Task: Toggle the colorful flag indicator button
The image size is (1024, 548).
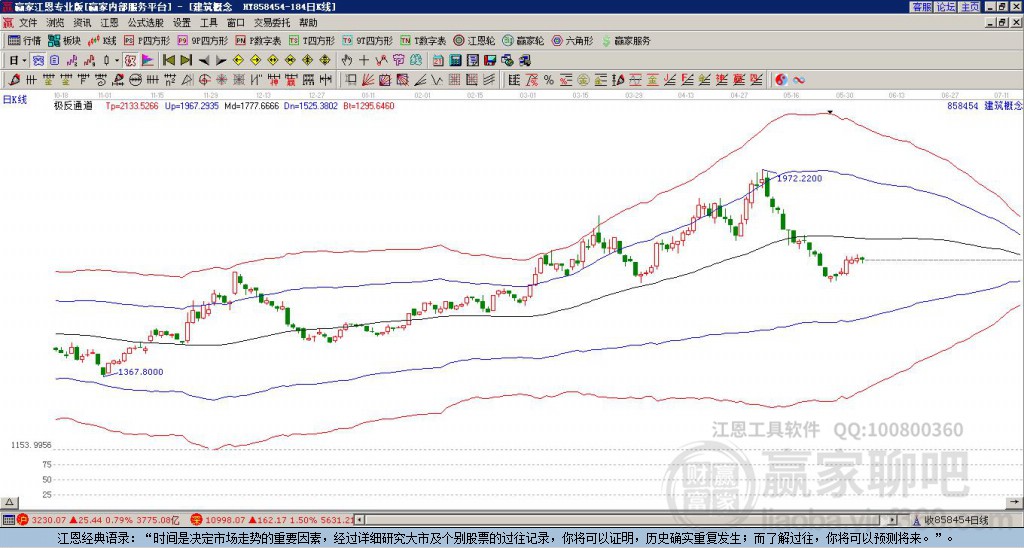Action: point(148,61)
